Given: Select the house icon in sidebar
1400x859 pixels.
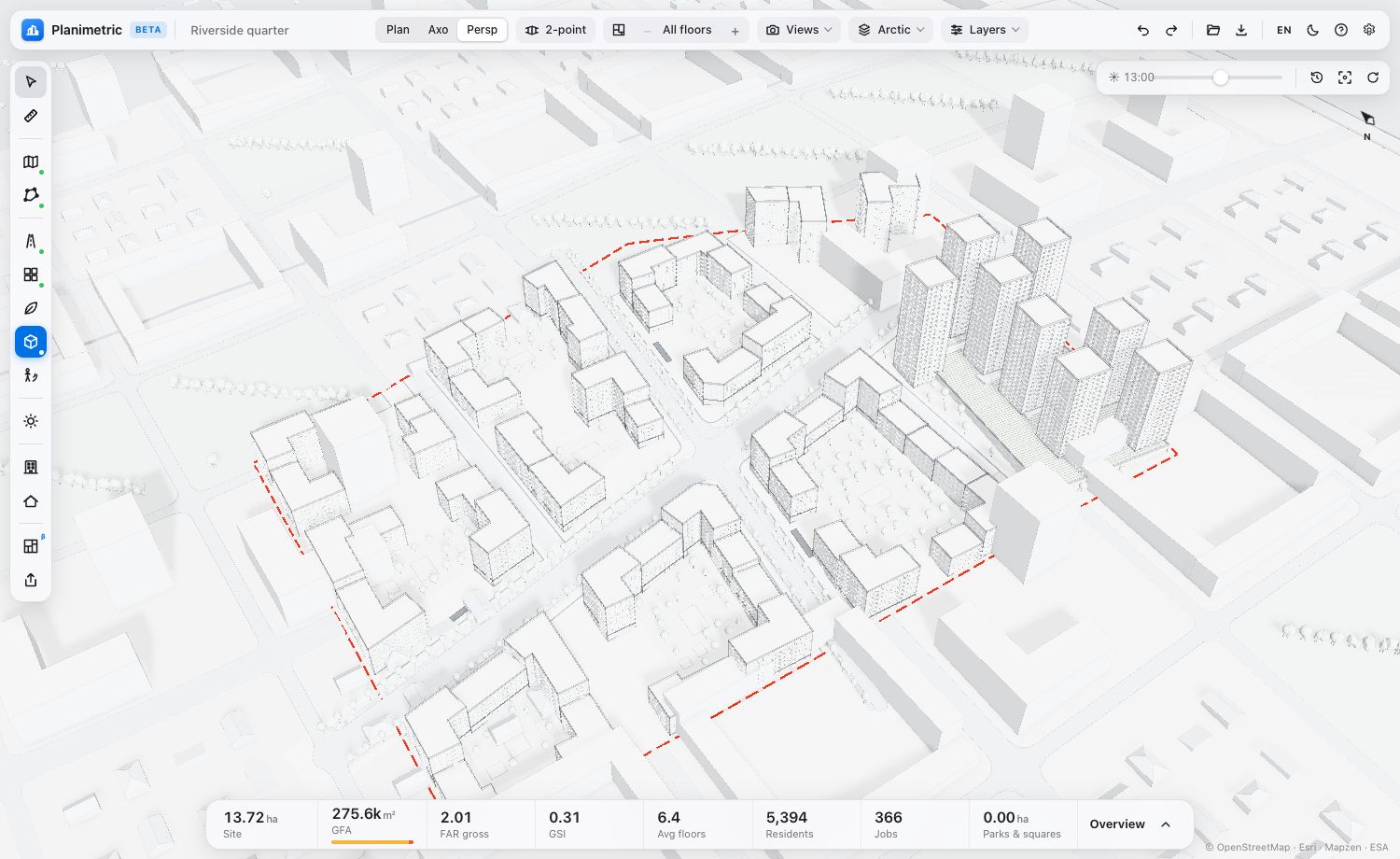Looking at the screenshot, I should click(x=31, y=501).
